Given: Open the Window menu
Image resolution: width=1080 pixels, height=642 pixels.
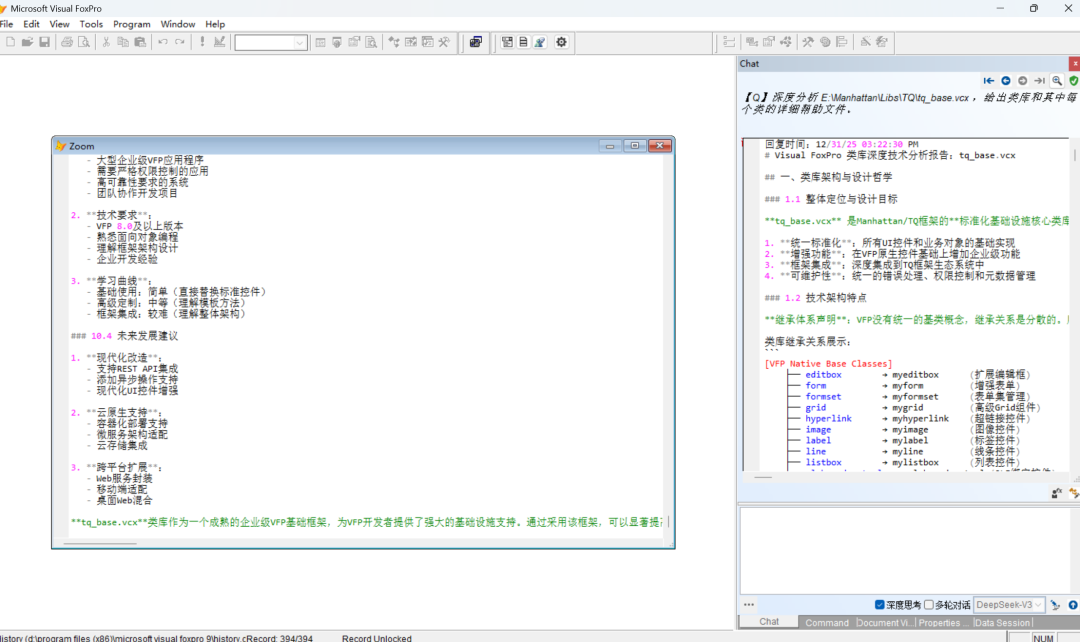Looking at the screenshot, I should [x=178, y=24].
